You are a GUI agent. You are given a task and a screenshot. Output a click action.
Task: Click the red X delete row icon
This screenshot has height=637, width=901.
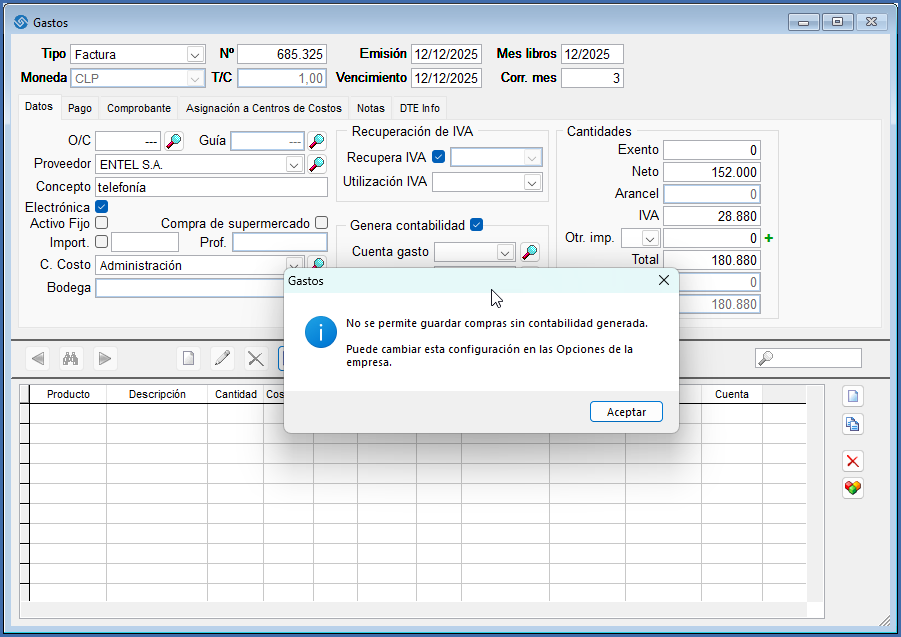[853, 461]
